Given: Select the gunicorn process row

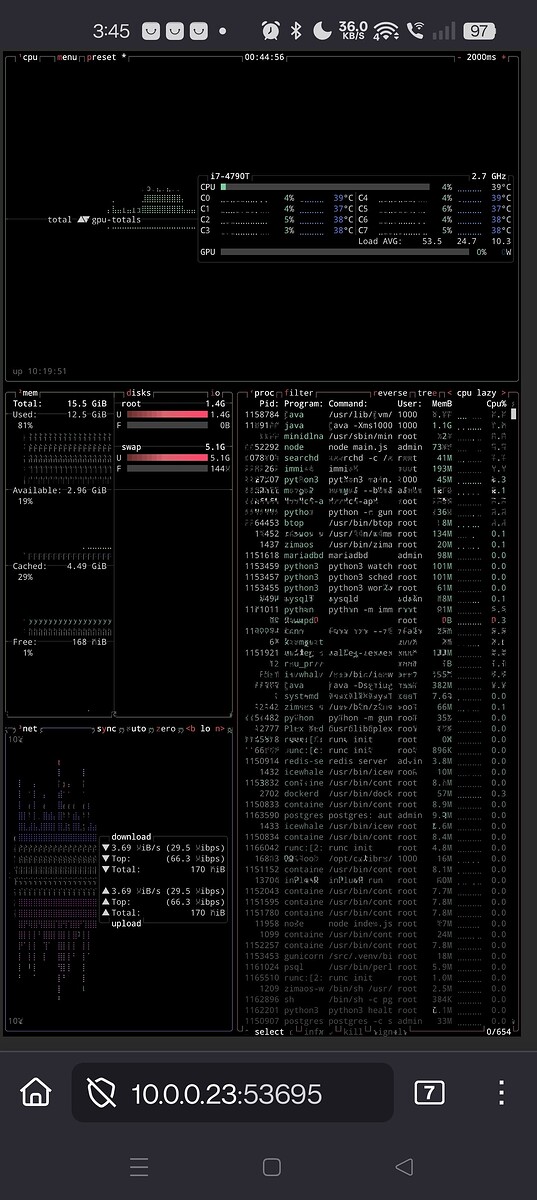Looking at the screenshot, I should (375, 956).
